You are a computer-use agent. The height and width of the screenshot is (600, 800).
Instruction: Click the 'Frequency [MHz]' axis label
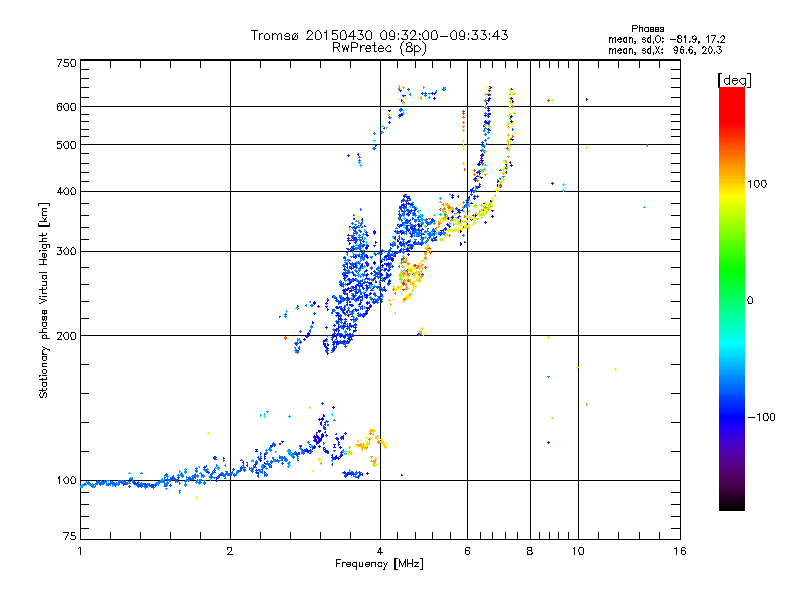(379, 564)
